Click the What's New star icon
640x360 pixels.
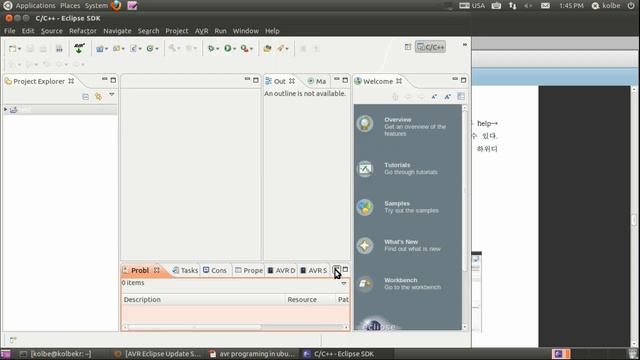click(x=365, y=246)
